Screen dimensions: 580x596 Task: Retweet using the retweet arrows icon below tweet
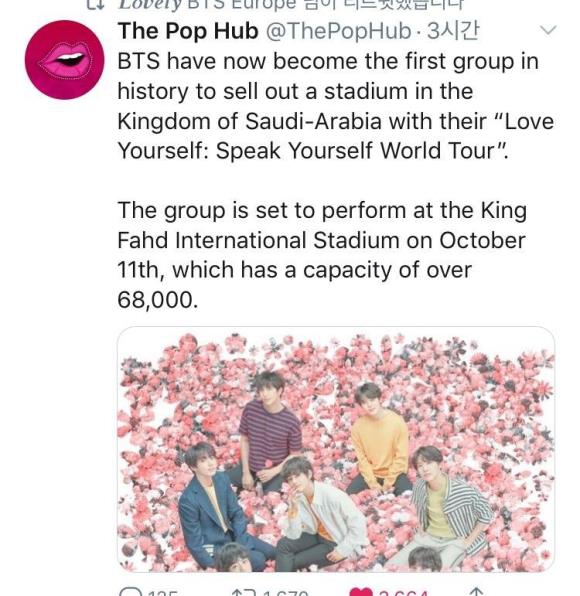pyautogui.click(x=244, y=592)
